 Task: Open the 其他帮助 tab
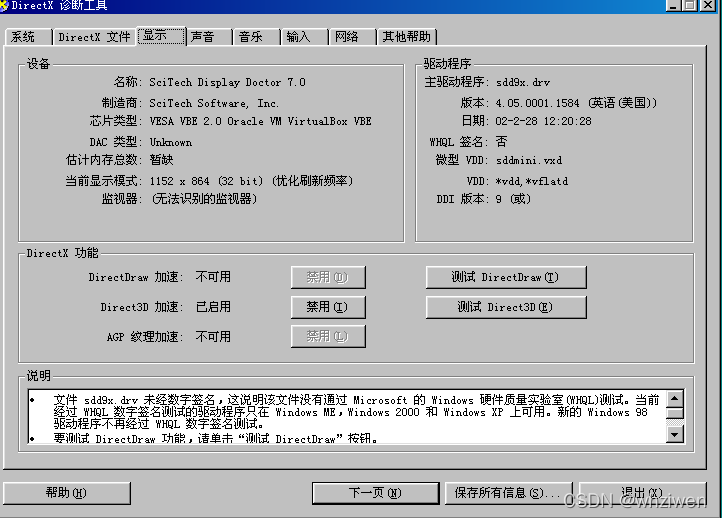(x=407, y=37)
